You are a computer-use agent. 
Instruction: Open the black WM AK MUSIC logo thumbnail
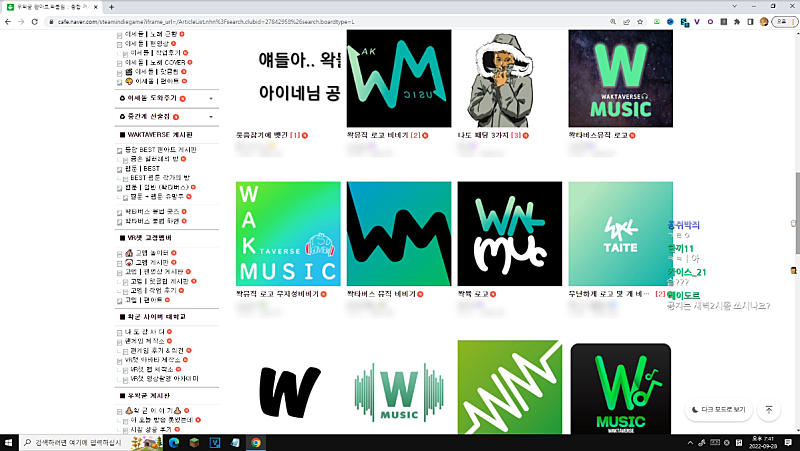399,79
